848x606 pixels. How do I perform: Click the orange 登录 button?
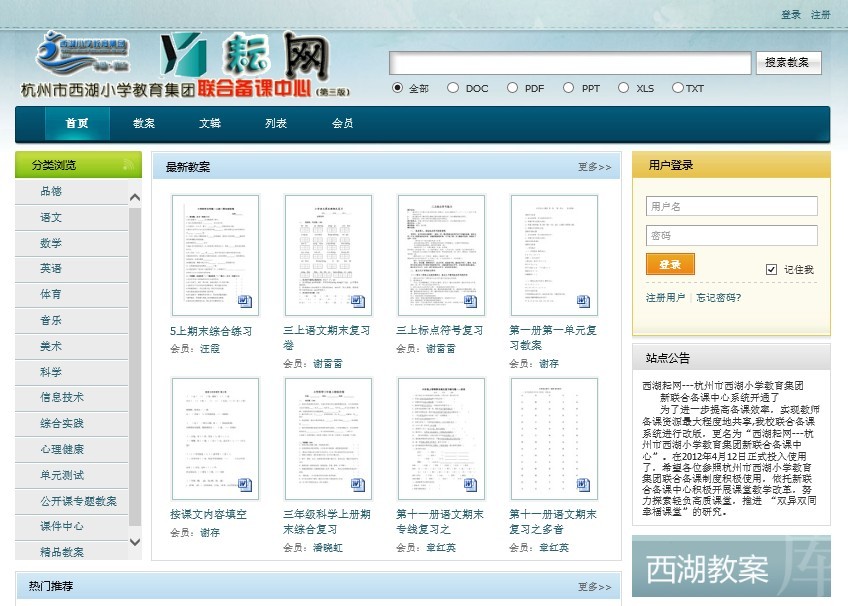(x=670, y=264)
